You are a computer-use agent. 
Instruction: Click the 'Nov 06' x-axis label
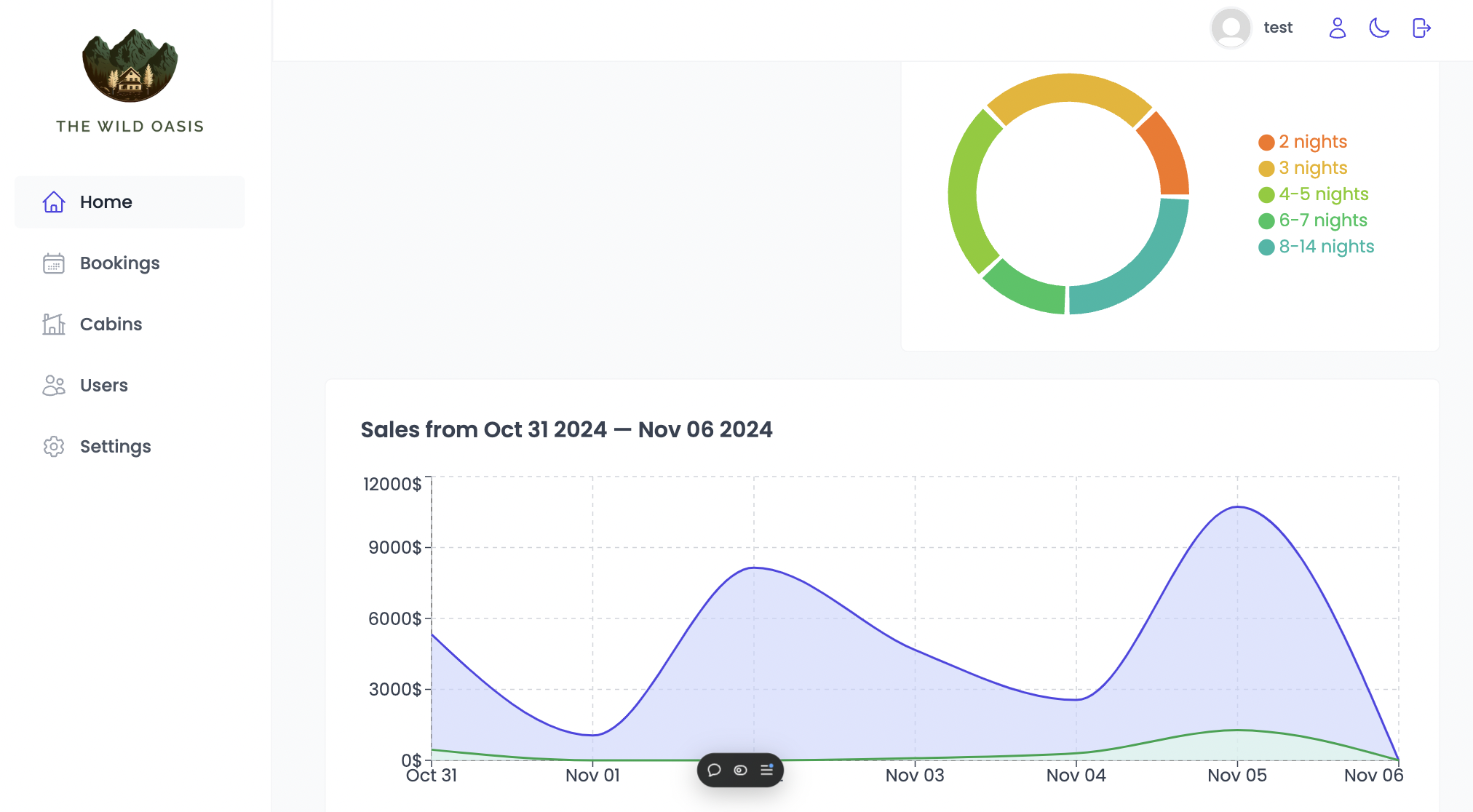1373,776
